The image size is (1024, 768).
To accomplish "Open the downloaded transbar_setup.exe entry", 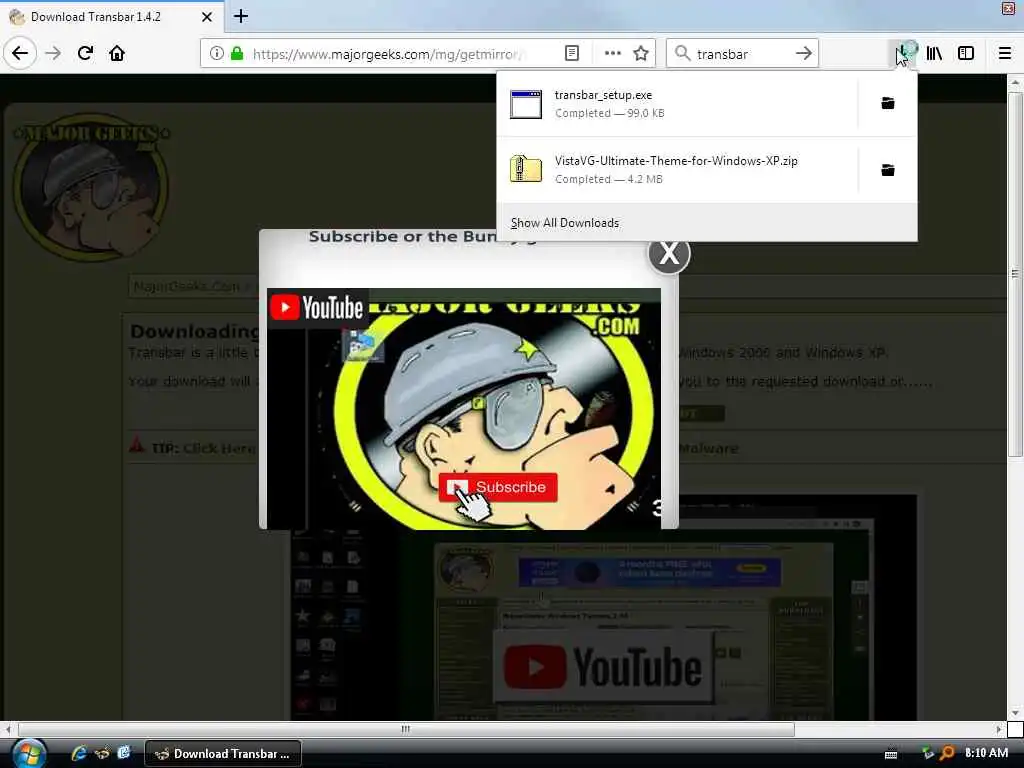I will click(677, 104).
